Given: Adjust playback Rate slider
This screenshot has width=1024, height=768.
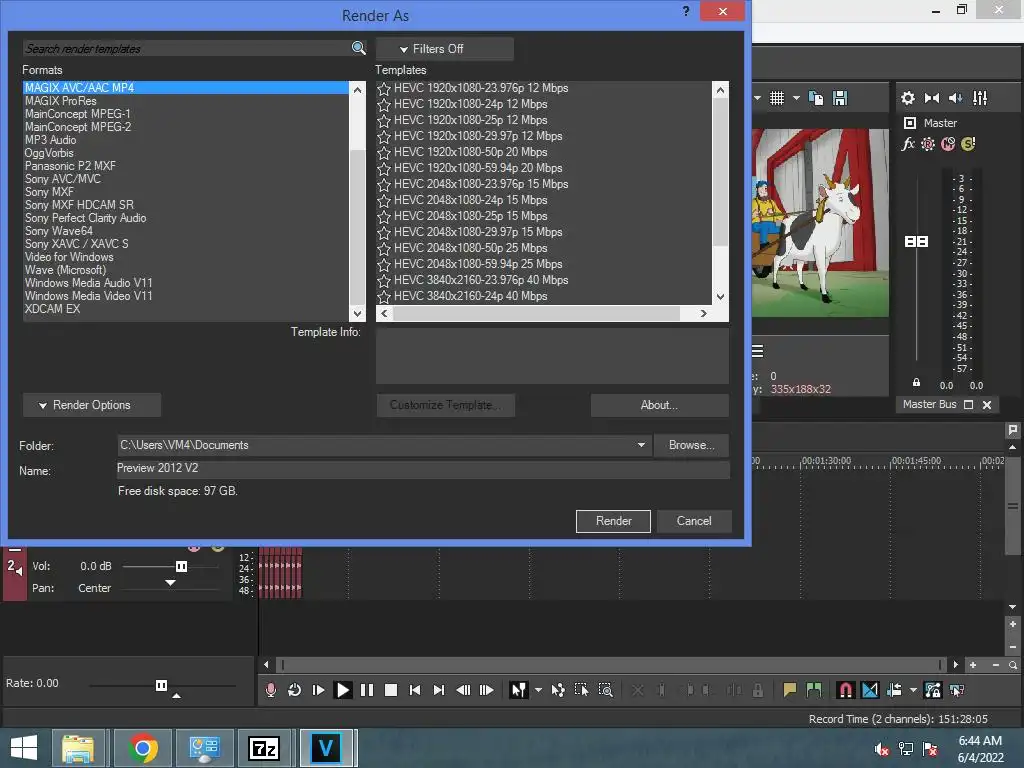Looking at the screenshot, I should tap(161, 685).
